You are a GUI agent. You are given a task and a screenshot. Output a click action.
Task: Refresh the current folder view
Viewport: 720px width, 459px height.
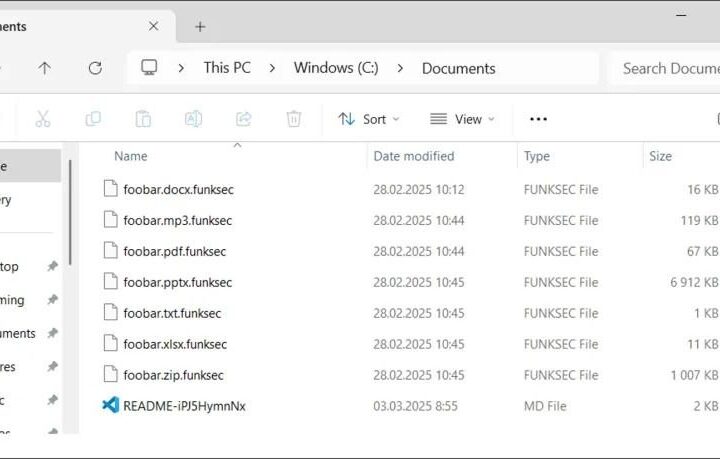(95, 68)
